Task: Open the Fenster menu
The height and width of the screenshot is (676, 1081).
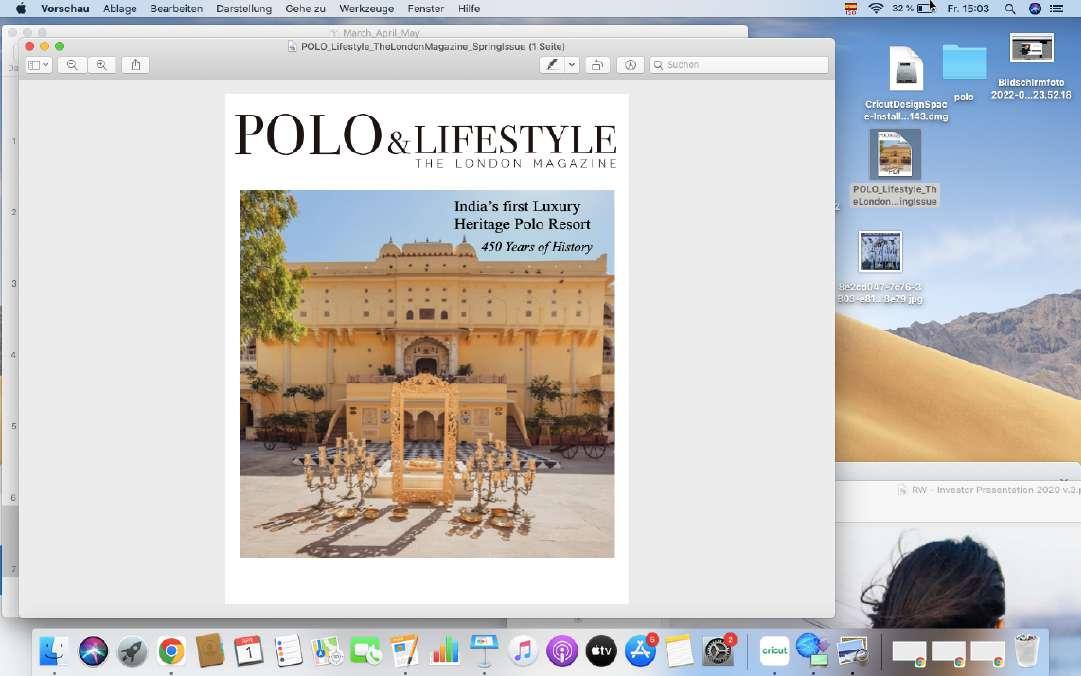Action: click(425, 8)
